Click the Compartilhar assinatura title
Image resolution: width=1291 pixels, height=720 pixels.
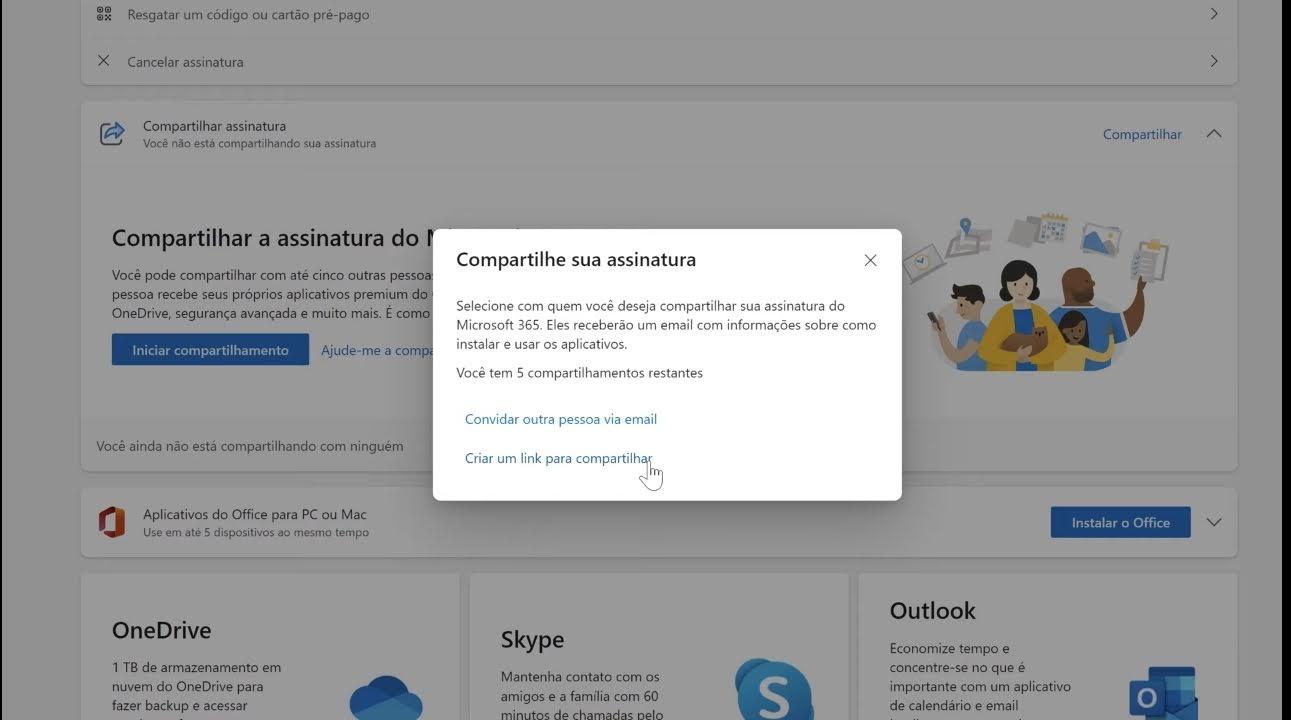[214, 126]
